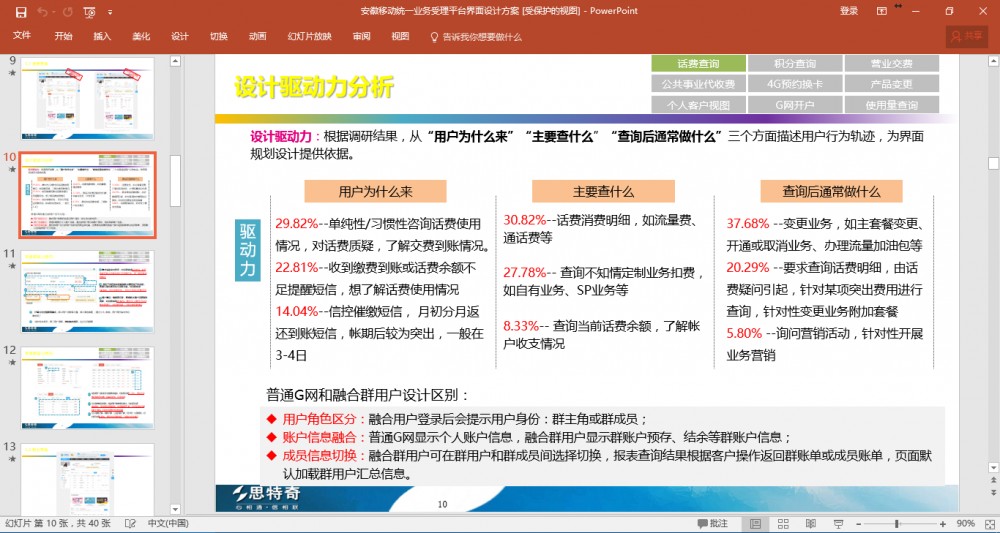Click the 用户为什么来 orange heading box
Viewport: 1000px width, 533px height.
tap(375, 191)
